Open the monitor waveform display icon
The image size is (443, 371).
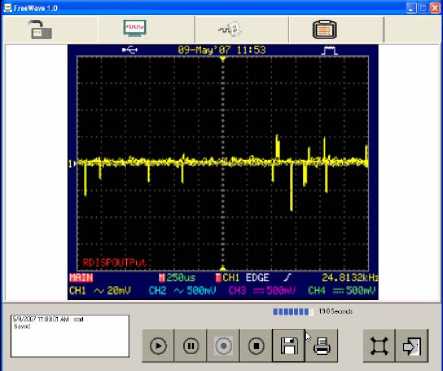pyautogui.click(x=135, y=28)
